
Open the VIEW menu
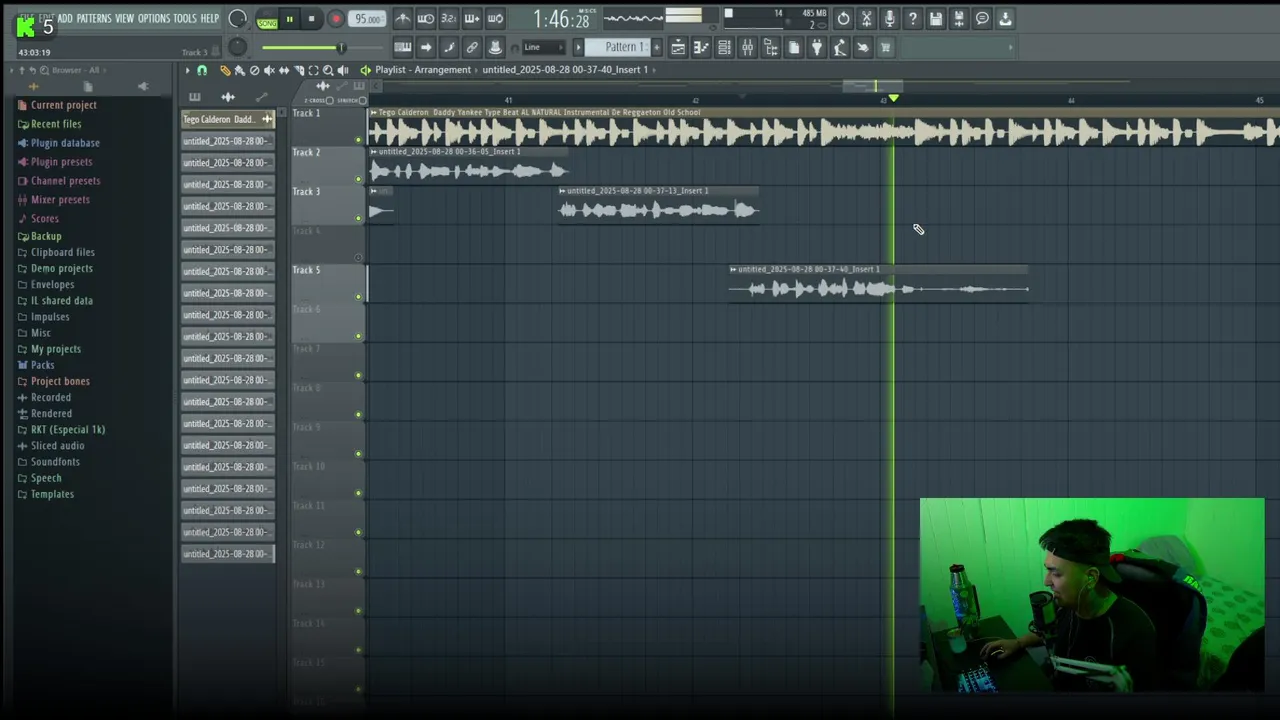click(x=124, y=18)
